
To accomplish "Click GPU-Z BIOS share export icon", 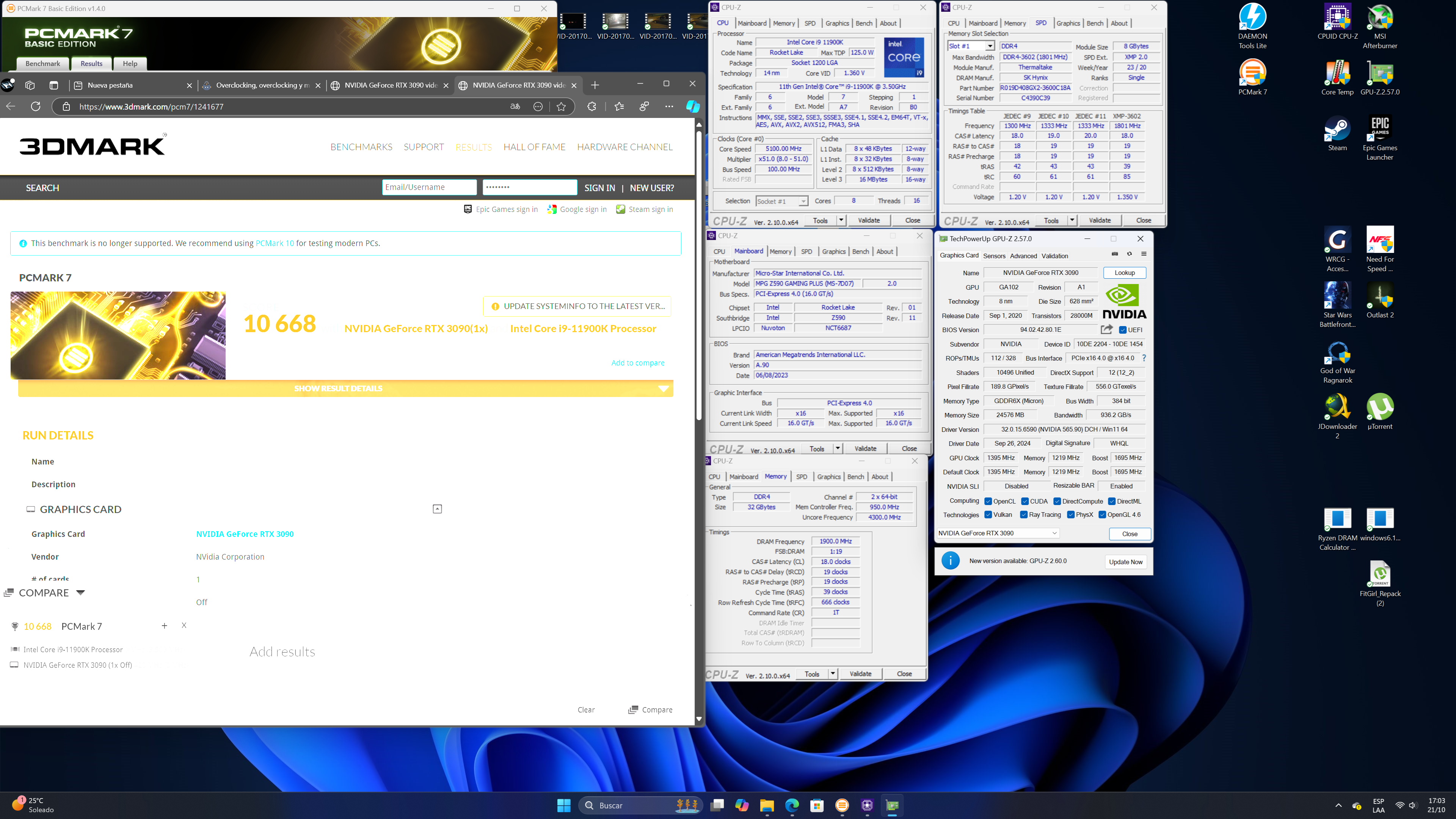I will click(1107, 329).
